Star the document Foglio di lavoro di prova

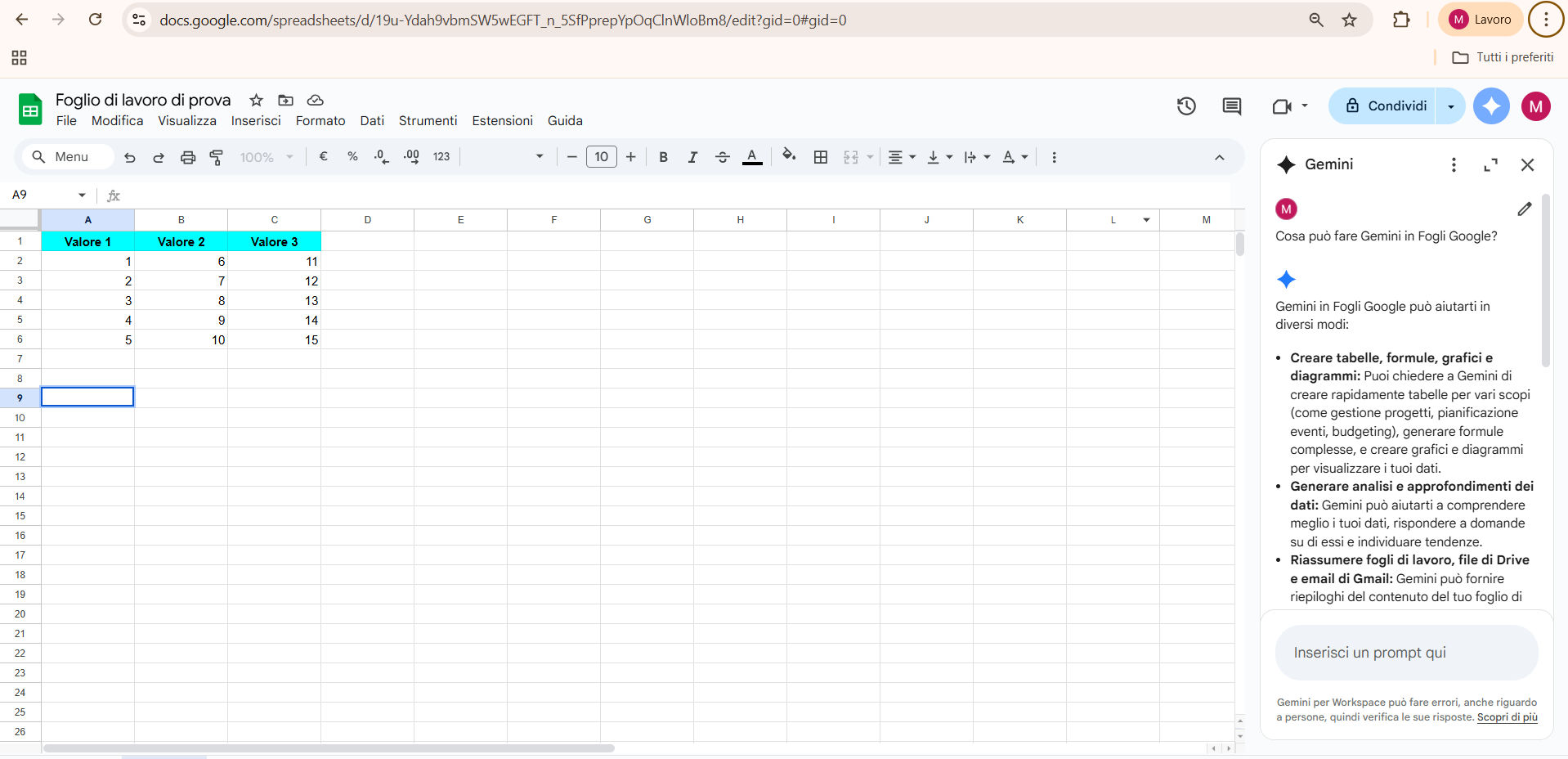[256, 100]
